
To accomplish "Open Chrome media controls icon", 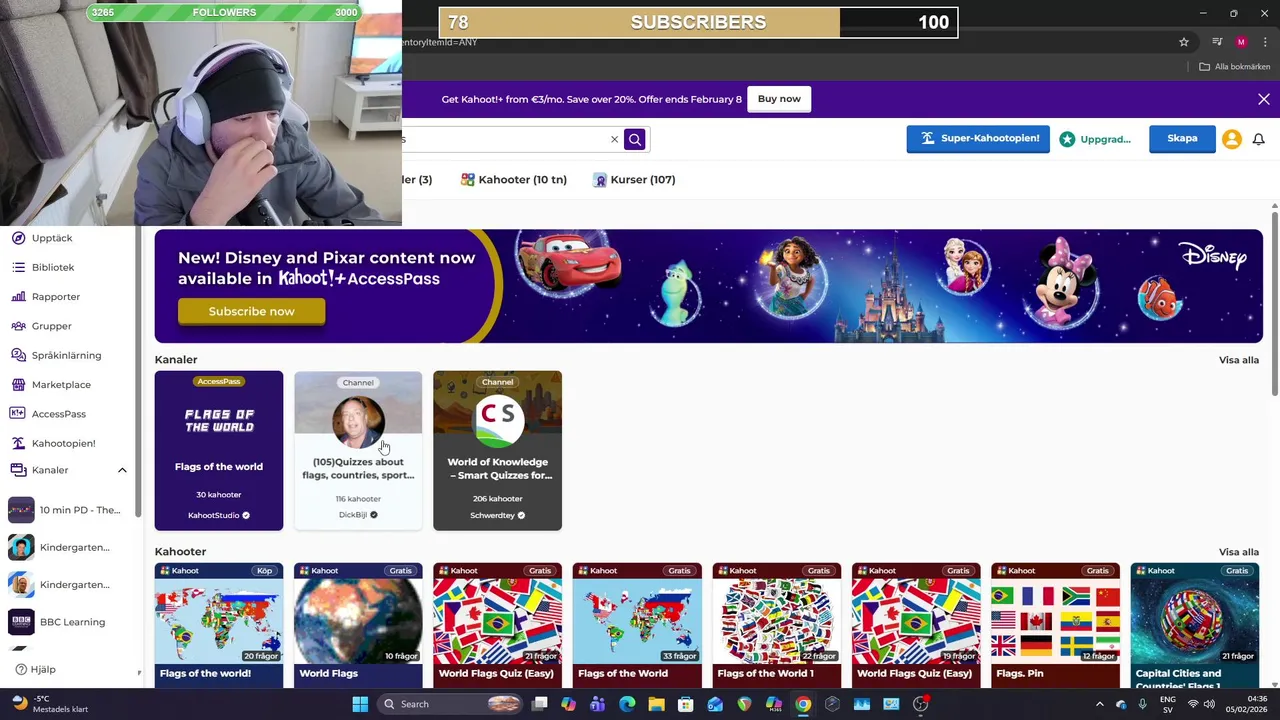I will click(x=1217, y=42).
